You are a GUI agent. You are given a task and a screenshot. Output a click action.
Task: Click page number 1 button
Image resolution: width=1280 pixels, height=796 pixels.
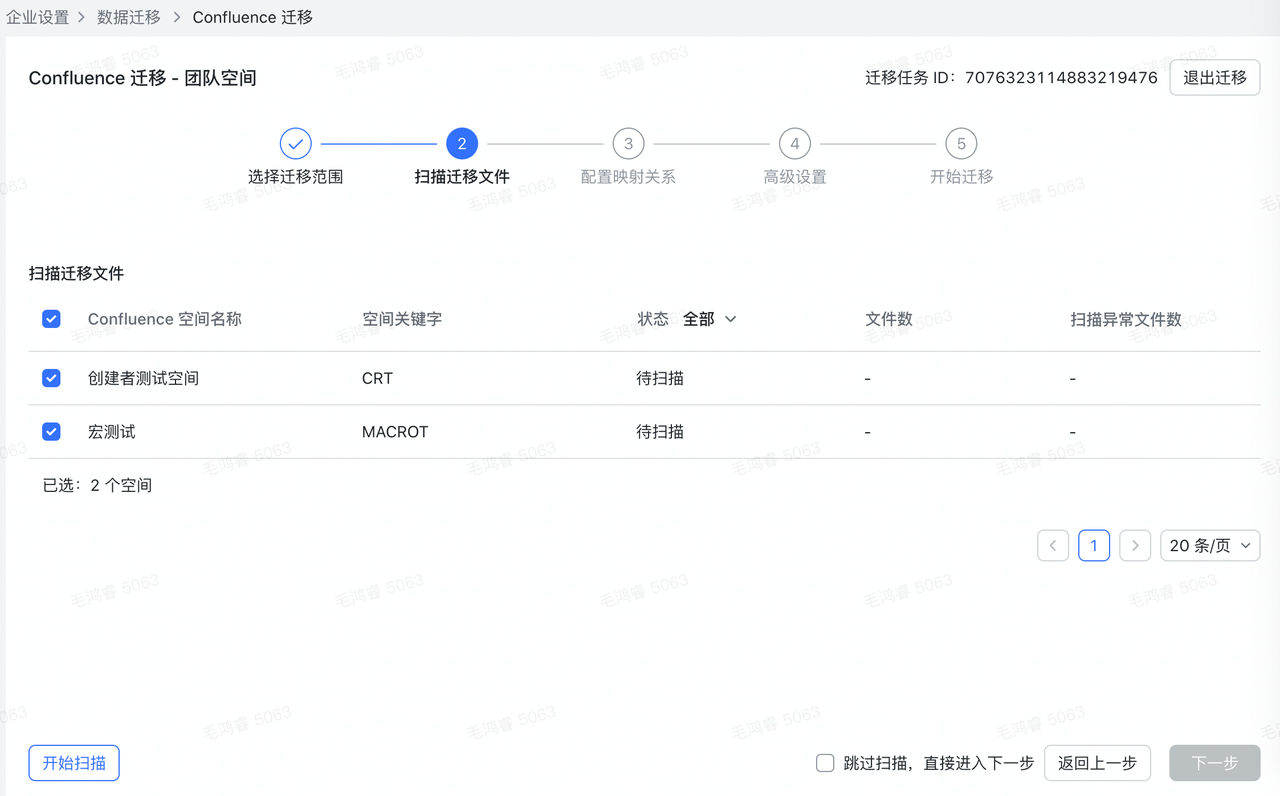coord(1094,545)
